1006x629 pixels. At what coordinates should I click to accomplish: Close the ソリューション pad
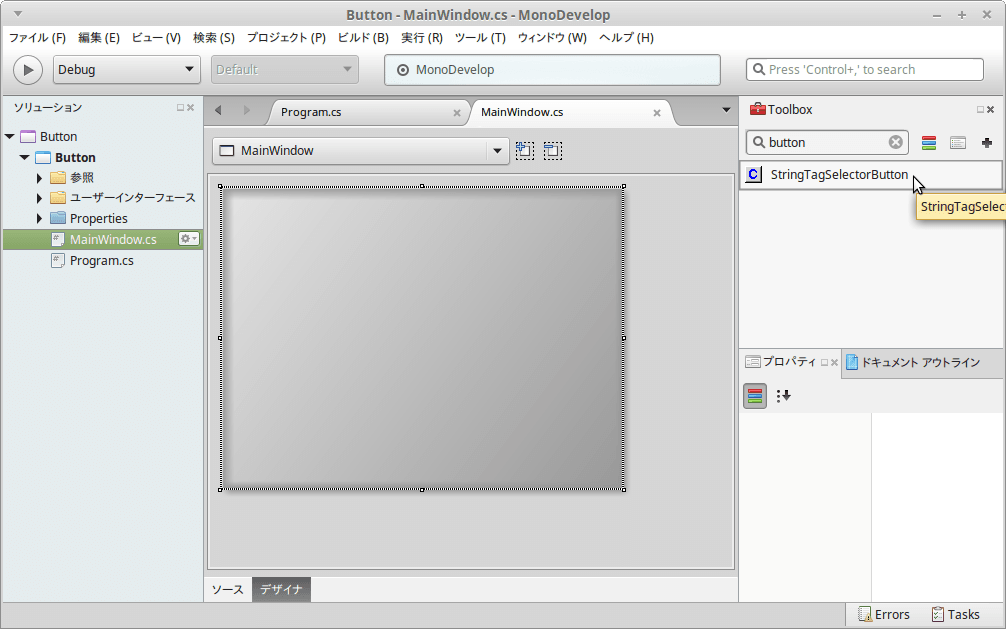point(191,108)
